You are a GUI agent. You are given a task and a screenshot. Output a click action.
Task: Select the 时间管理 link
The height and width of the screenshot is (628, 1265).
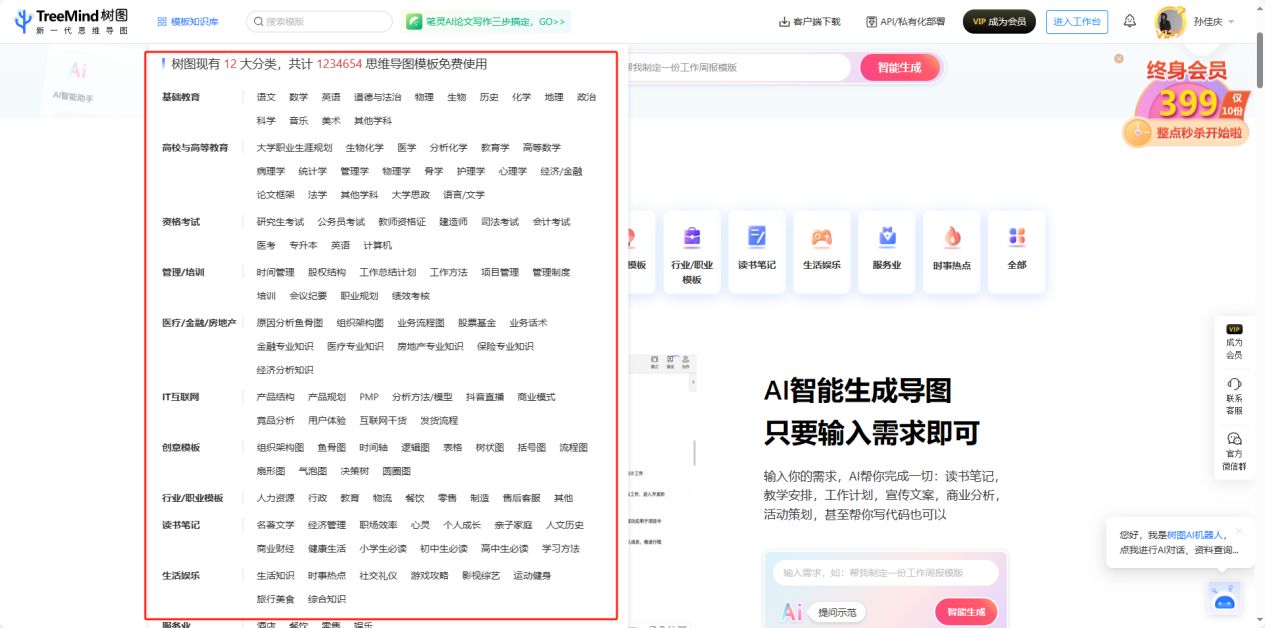click(275, 272)
